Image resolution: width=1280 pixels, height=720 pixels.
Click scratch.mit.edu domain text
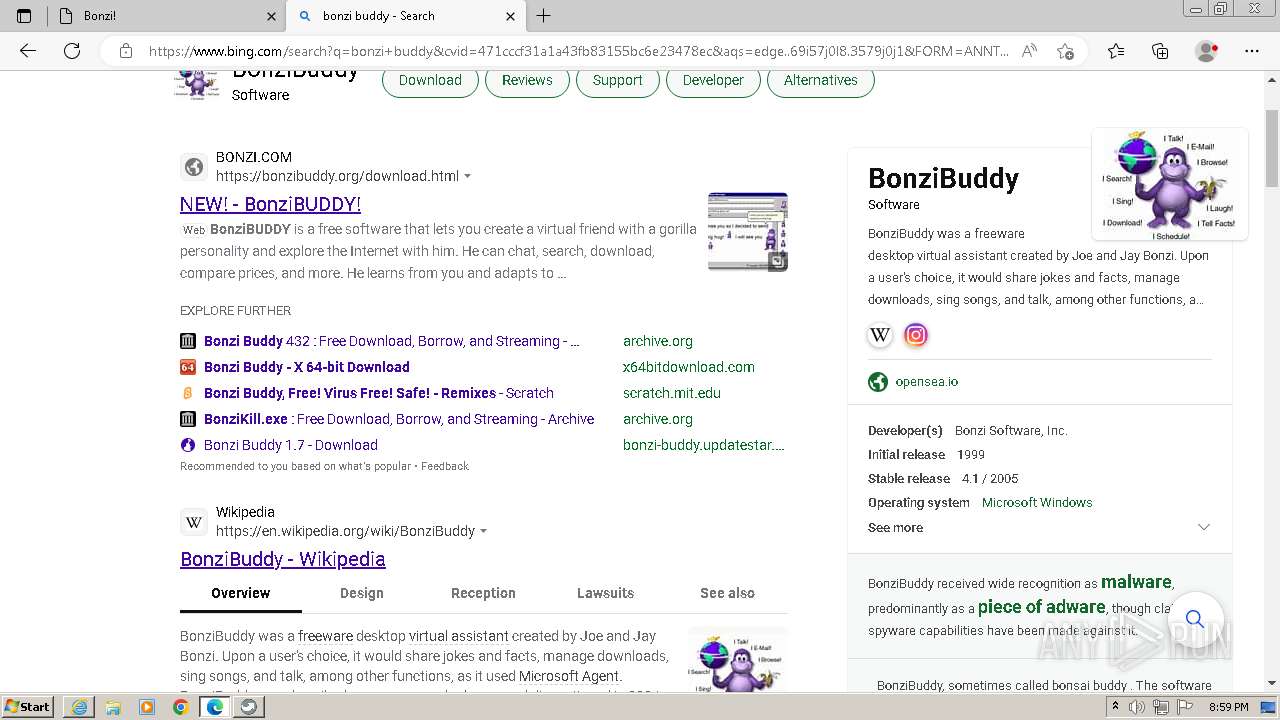coord(672,393)
